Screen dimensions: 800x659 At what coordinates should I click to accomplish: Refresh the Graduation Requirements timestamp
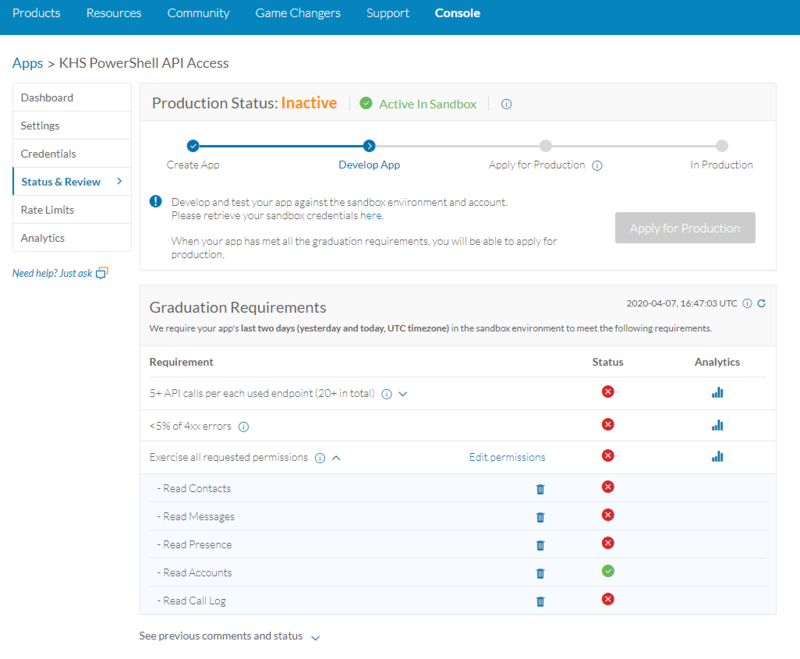pos(761,304)
